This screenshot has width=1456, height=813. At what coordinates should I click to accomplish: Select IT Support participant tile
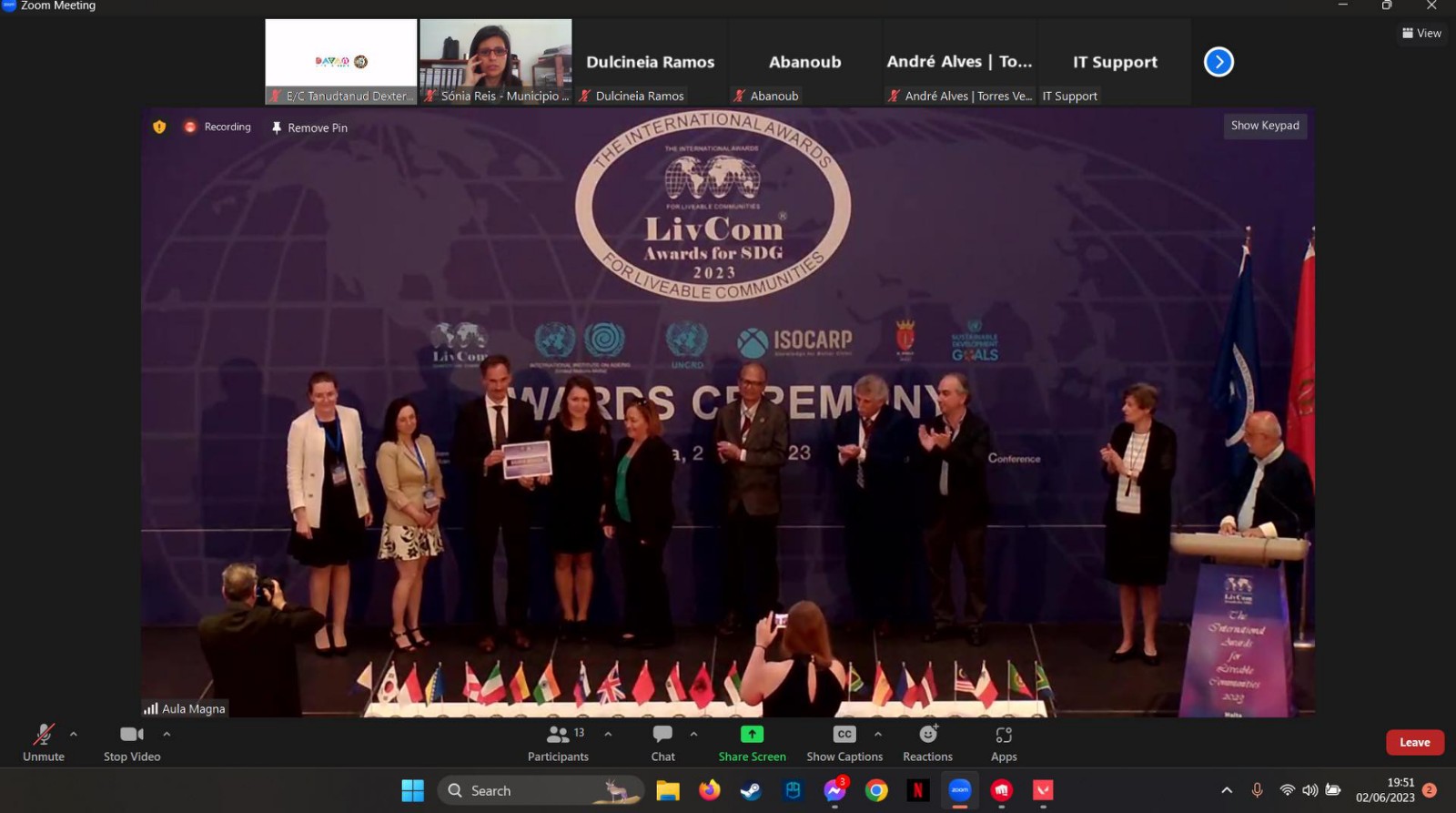coord(1115,62)
